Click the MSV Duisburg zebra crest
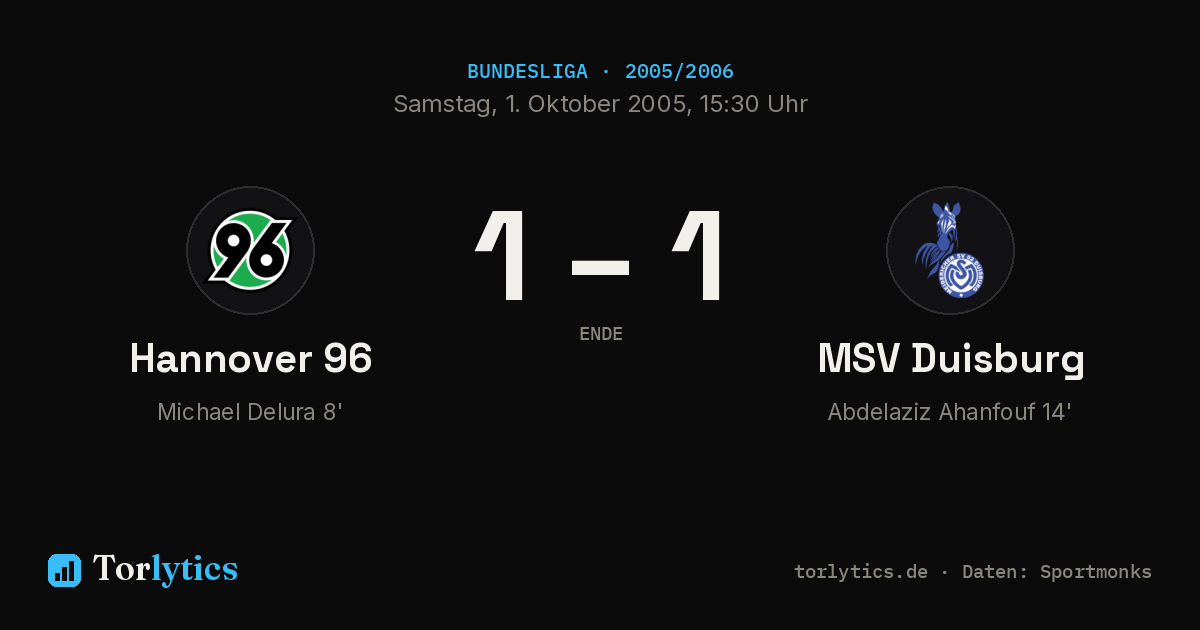 pos(950,250)
